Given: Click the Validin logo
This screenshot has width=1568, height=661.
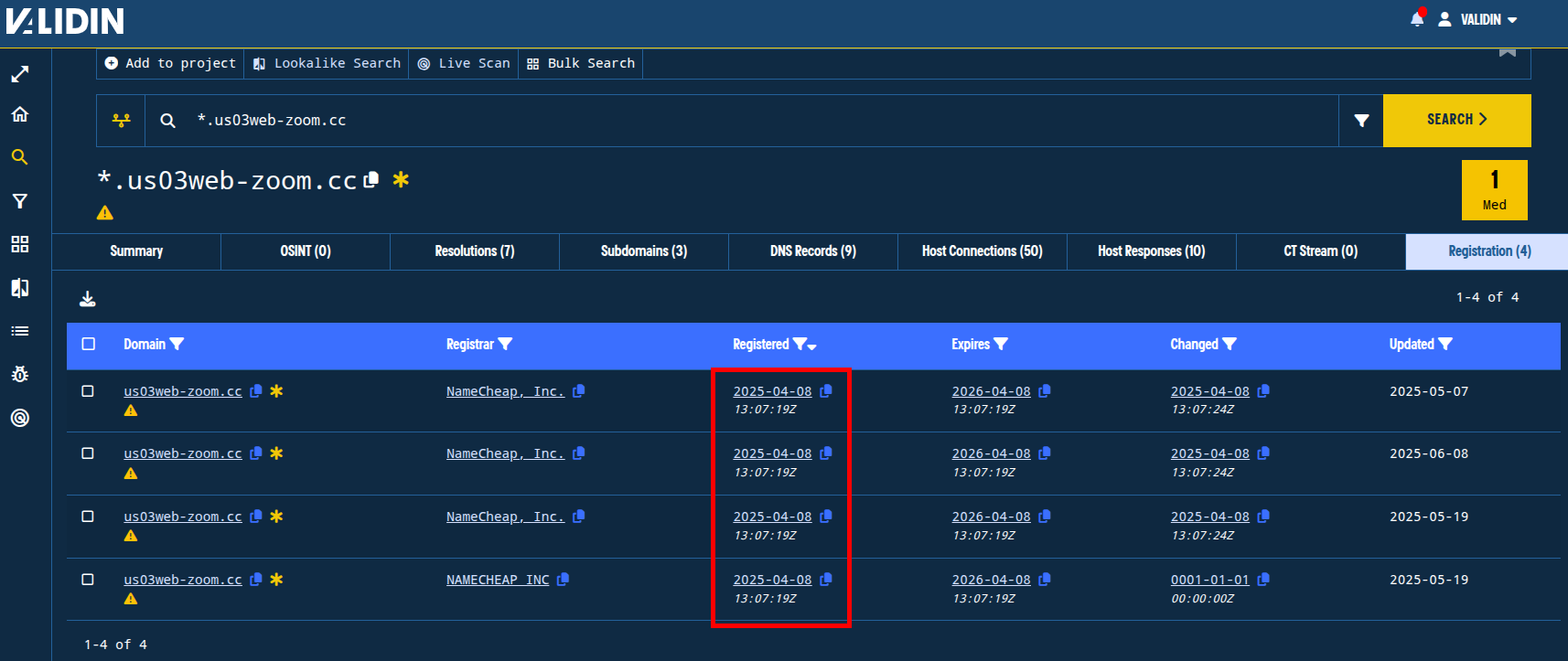Looking at the screenshot, I should point(65,20).
